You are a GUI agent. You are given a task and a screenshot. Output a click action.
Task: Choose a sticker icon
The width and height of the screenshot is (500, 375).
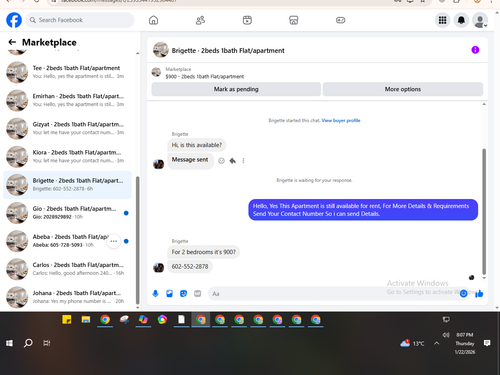pos(183,293)
